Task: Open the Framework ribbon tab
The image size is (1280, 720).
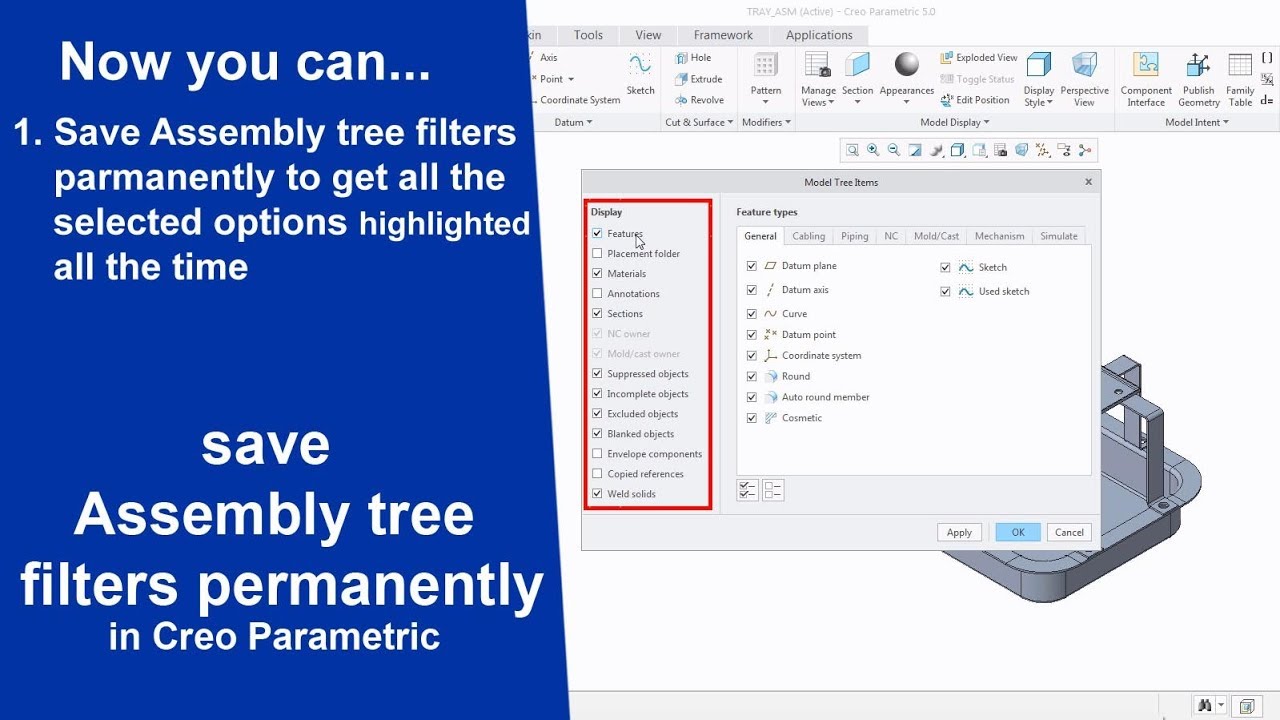Action: click(723, 35)
